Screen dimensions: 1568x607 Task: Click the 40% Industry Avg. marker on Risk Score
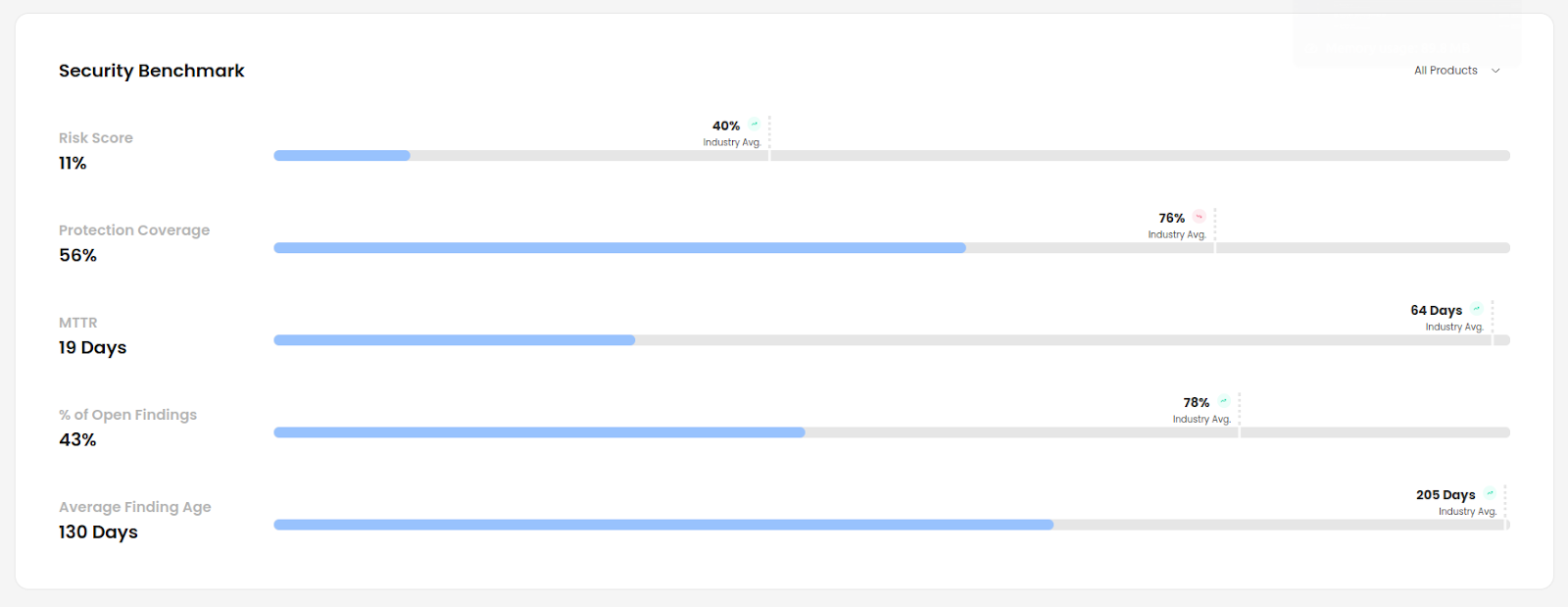coord(732,133)
